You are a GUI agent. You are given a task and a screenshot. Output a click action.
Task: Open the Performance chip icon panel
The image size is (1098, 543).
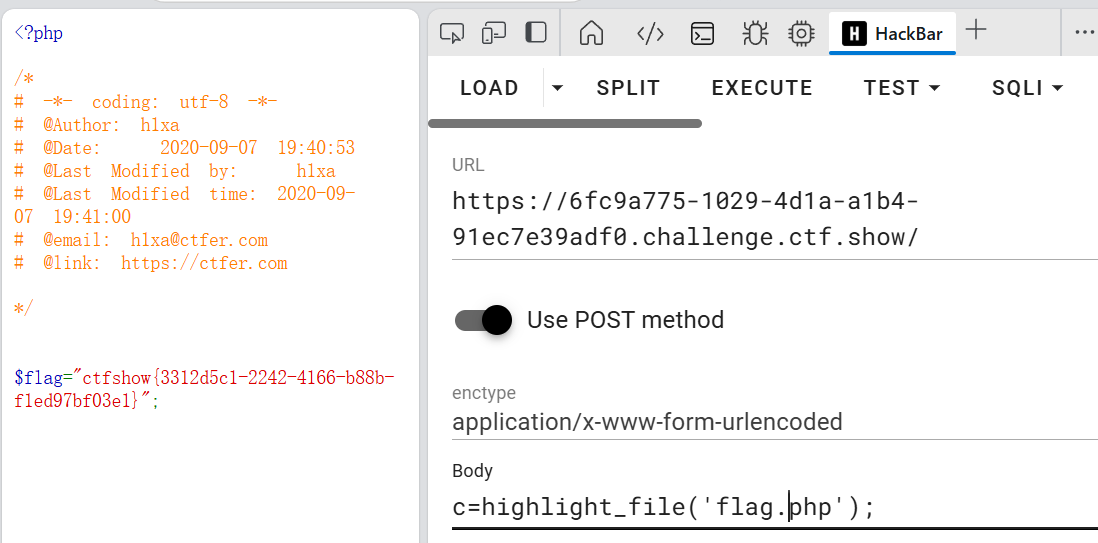(x=801, y=33)
